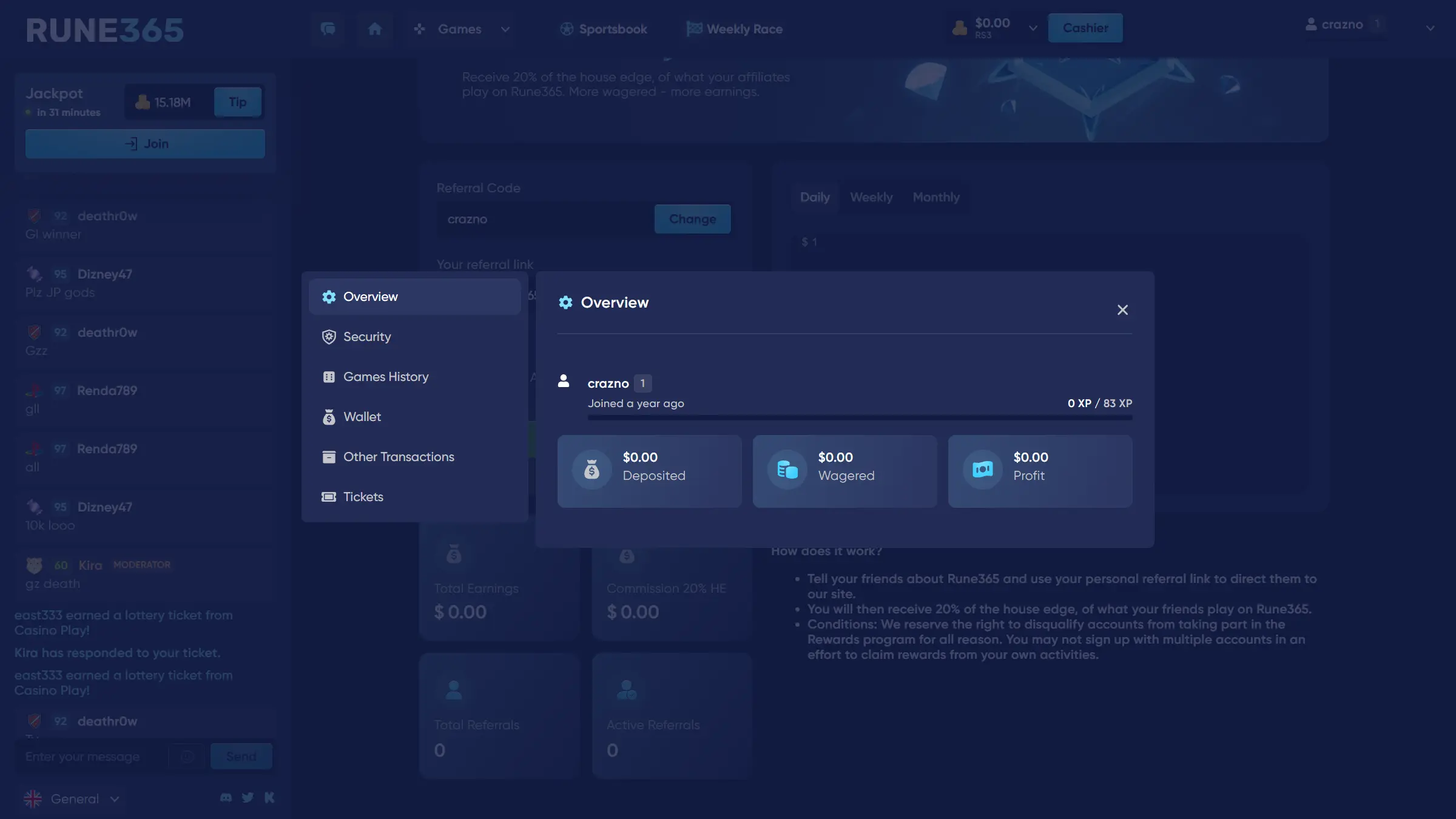Click the Jackpot amount 15.18M

point(172,103)
